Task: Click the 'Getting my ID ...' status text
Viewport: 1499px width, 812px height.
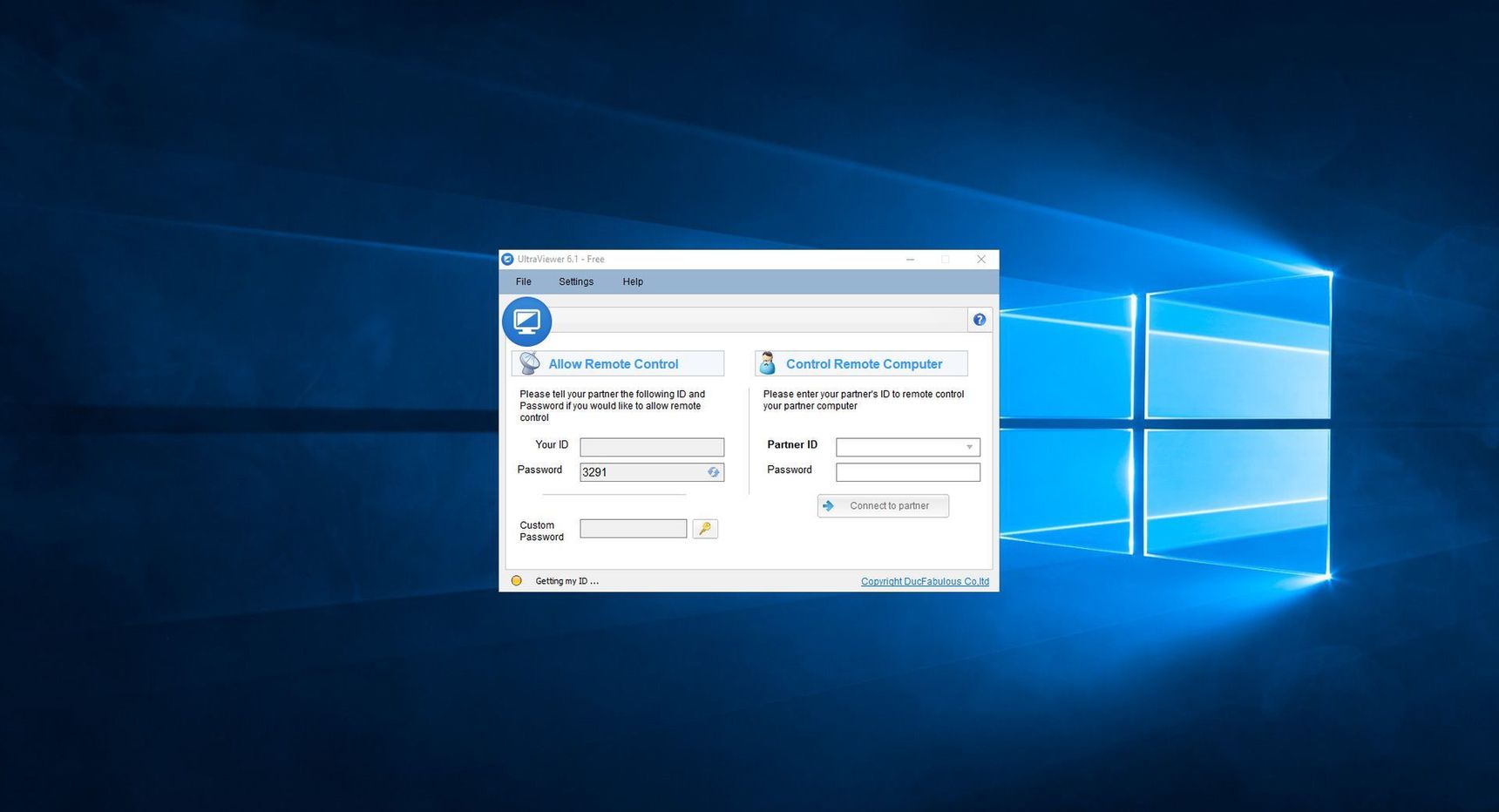Action: coord(567,581)
